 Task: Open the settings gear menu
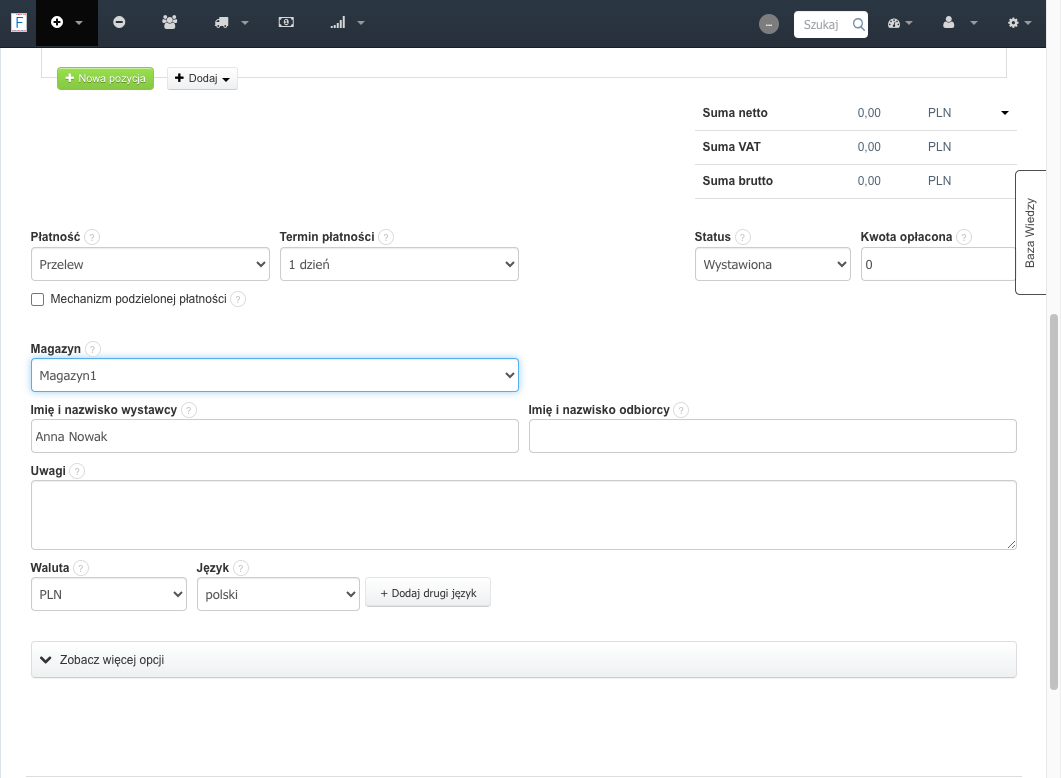point(1018,23)
